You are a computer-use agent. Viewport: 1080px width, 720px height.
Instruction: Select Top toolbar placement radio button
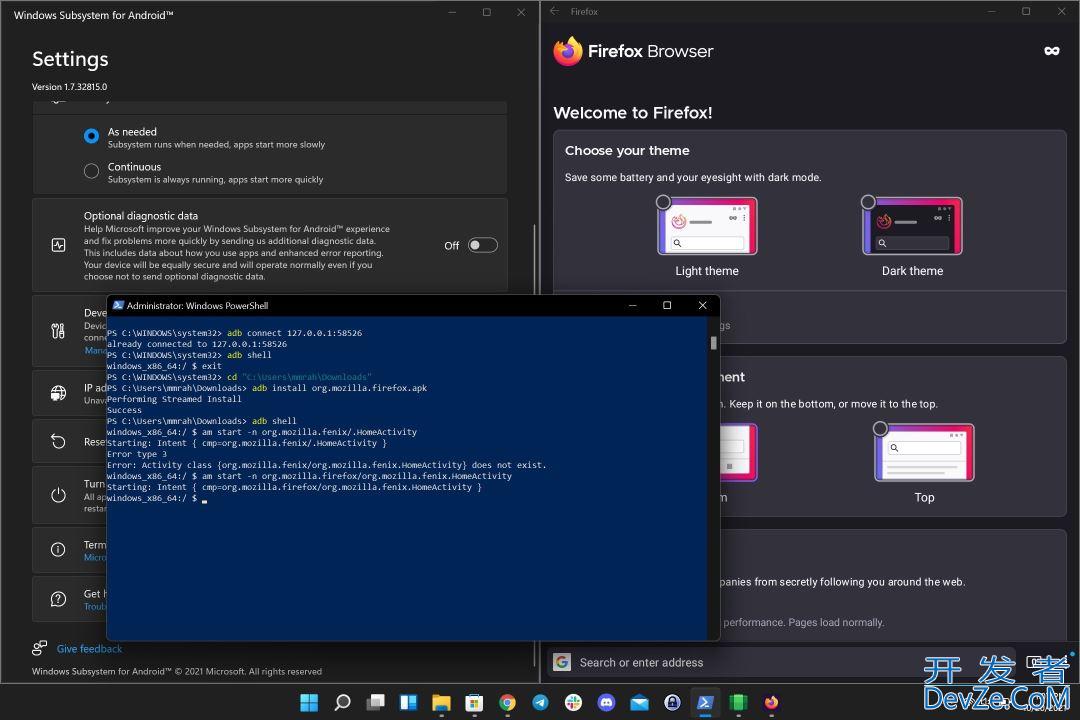[x=880, y=429]
